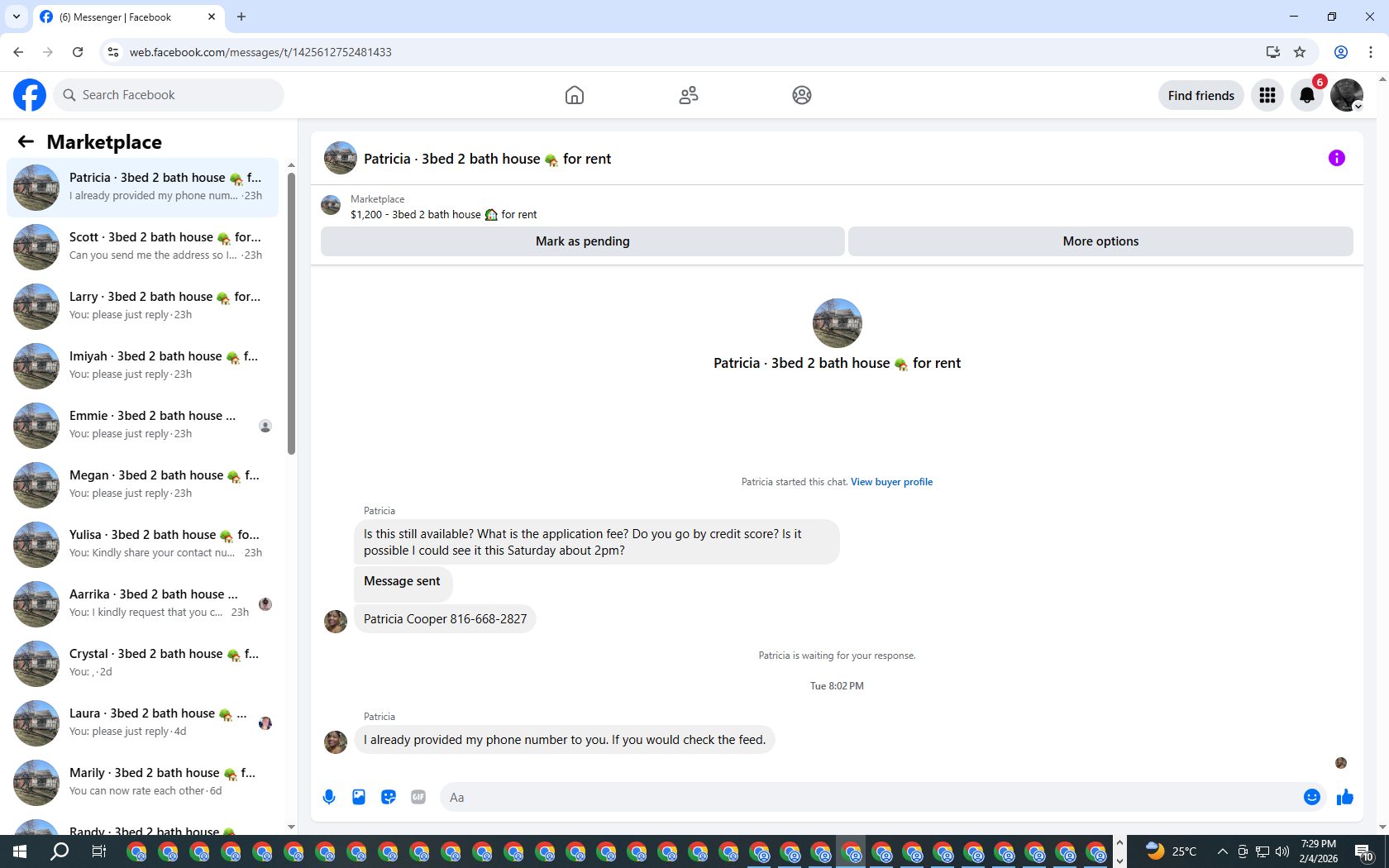Open the notifications bell

tap(1307, 95)
